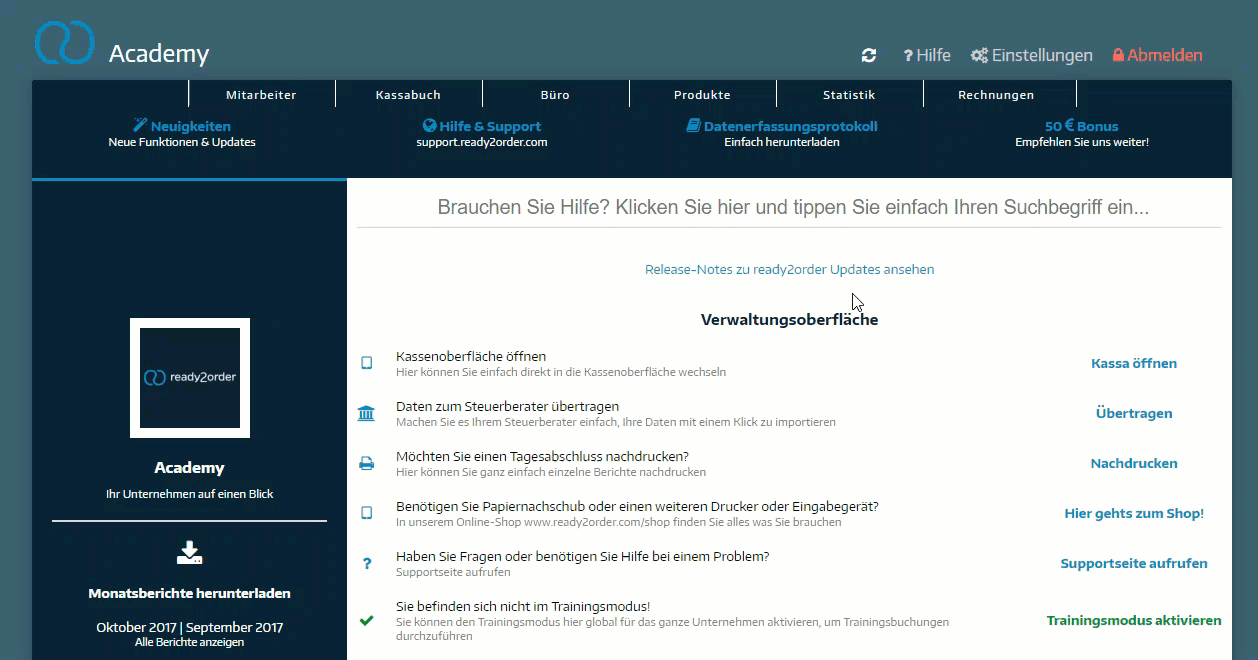Click Nachdrucken
Viewport: 1258px width, 660px height.
1134,463
